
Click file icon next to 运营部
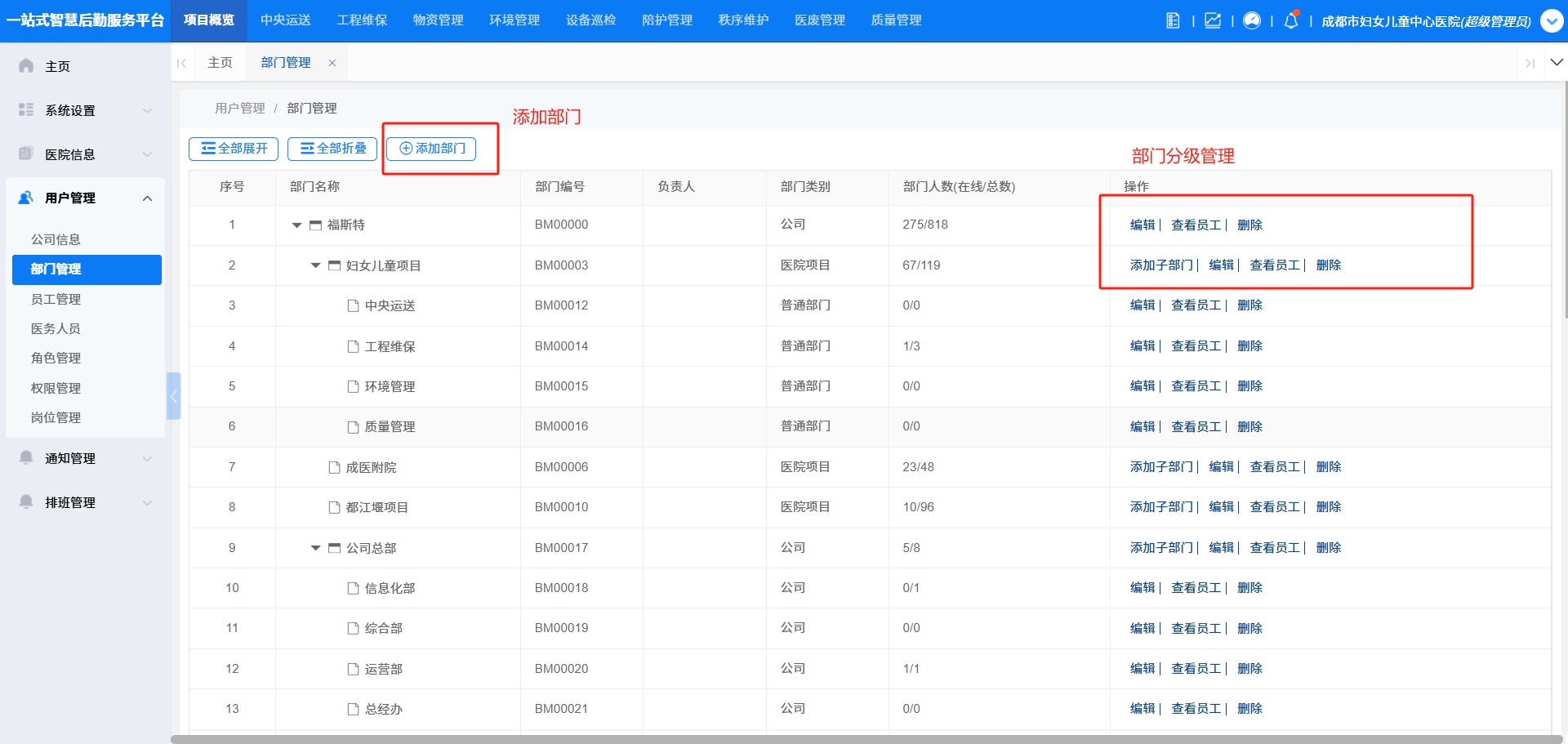tap(353, 669)
